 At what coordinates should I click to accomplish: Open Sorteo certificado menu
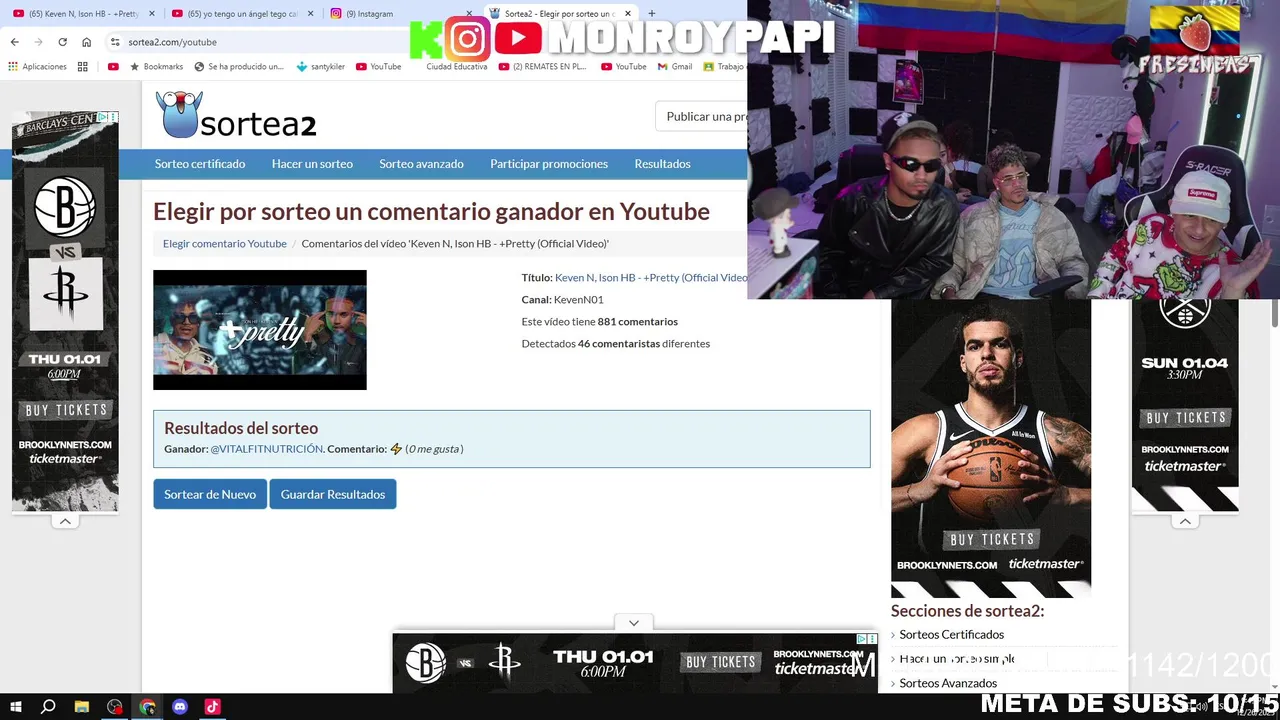200,164
